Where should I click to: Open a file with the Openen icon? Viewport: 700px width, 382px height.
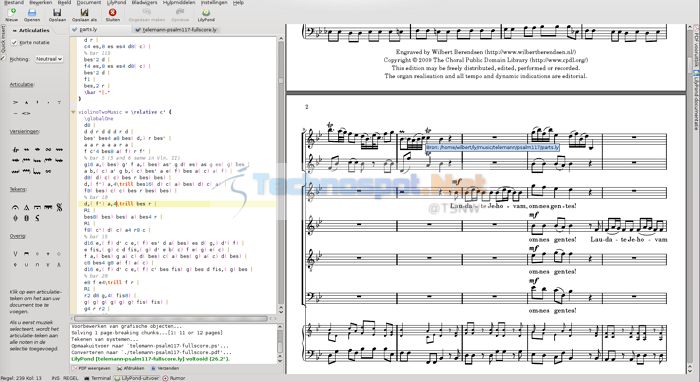[x=32, y=14]
